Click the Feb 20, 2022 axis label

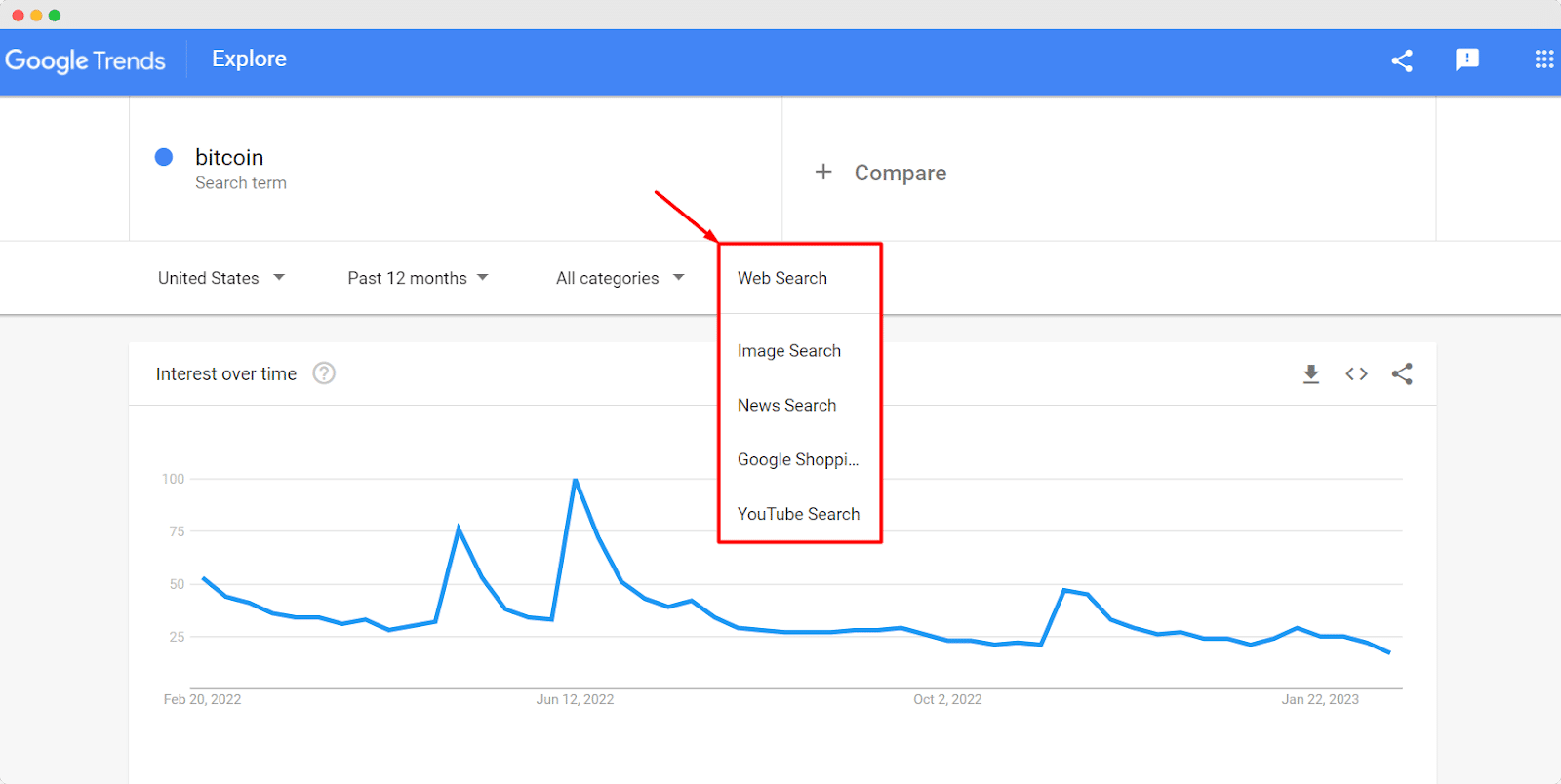[202, 699]
